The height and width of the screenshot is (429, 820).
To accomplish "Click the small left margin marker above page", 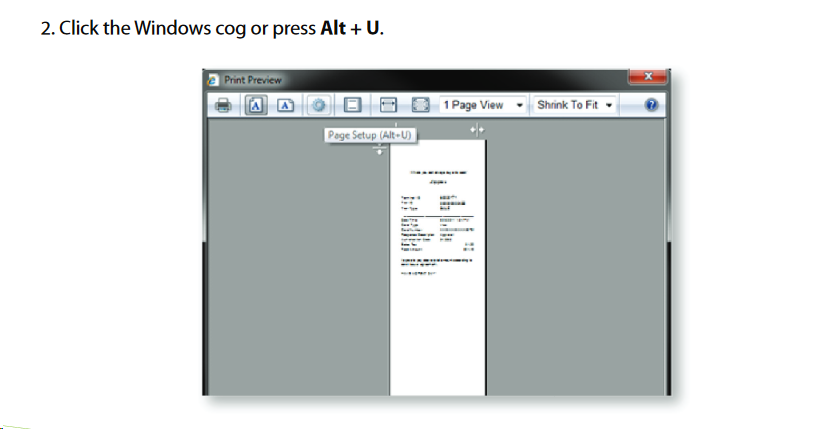I will (396, 126).
